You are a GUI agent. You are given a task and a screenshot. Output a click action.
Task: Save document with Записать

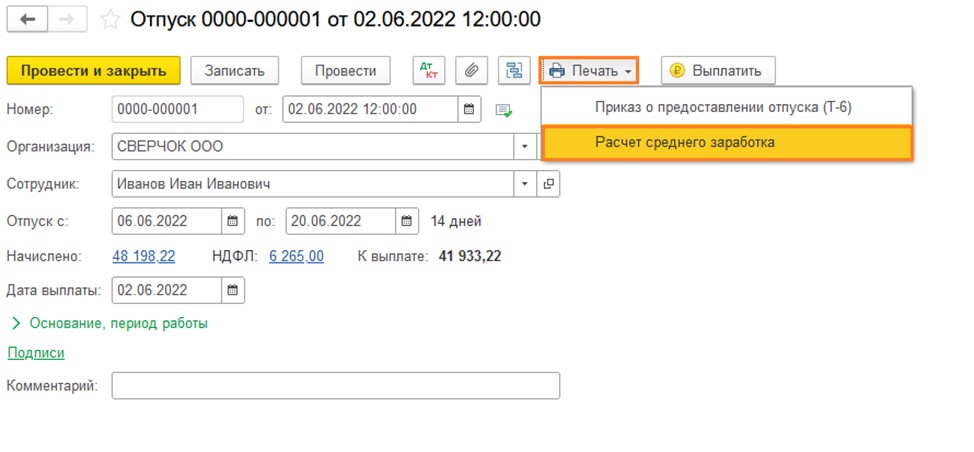235,71
